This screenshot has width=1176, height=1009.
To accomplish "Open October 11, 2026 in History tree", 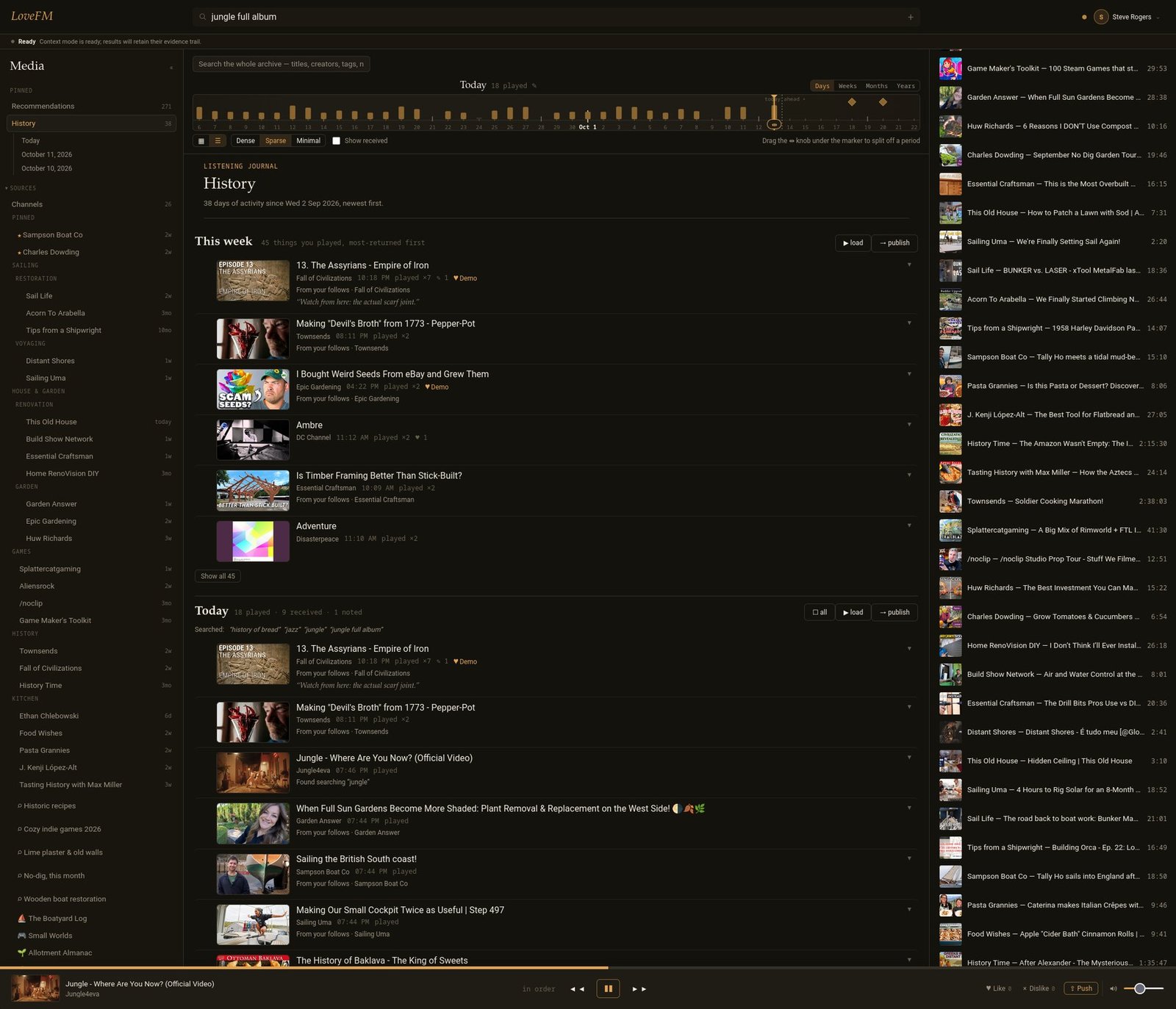I will point(47,154).
